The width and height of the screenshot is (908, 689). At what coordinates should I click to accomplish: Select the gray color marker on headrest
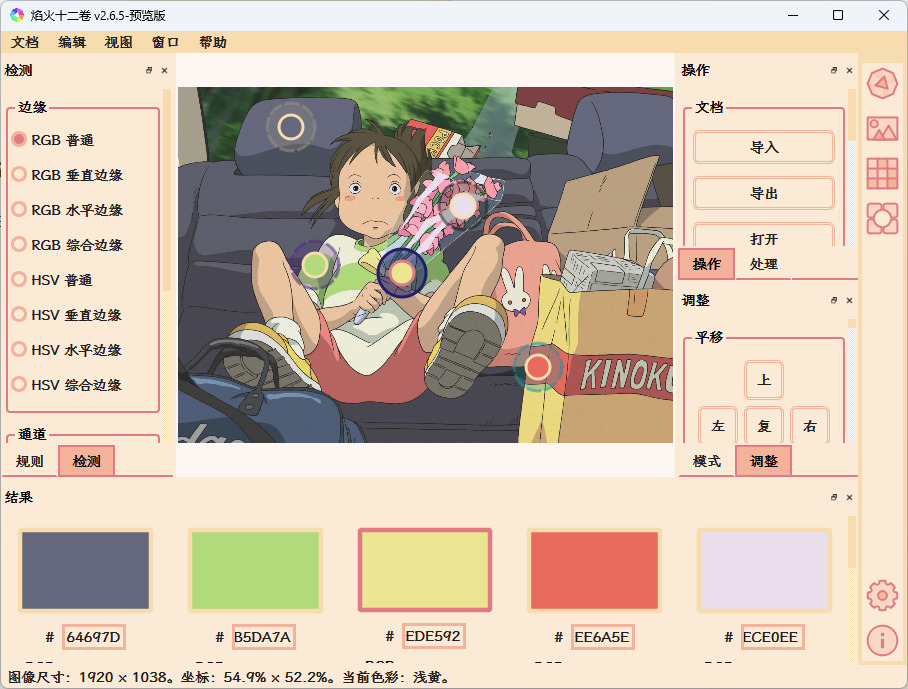pos(291,127)
